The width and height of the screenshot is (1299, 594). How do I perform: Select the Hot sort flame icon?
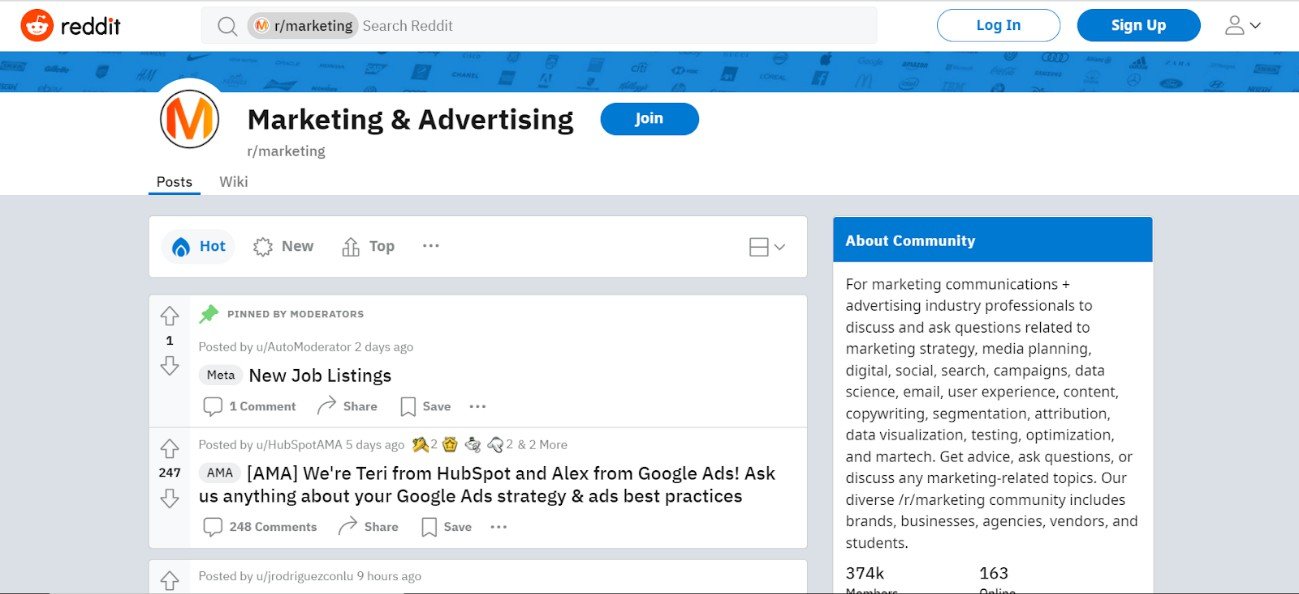coord(182,245)
